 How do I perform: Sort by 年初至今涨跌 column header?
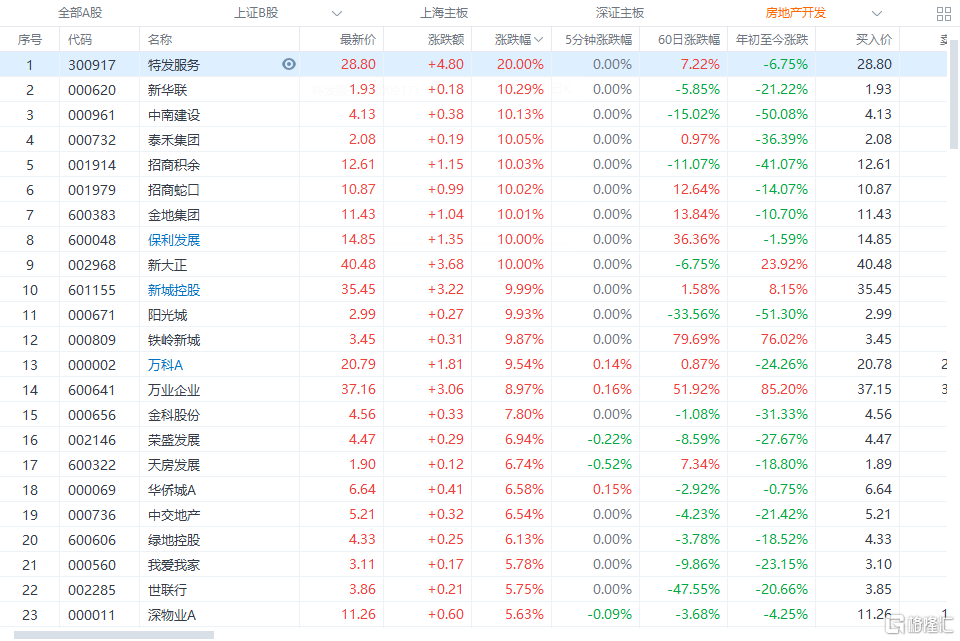click(x=772, y=40)
